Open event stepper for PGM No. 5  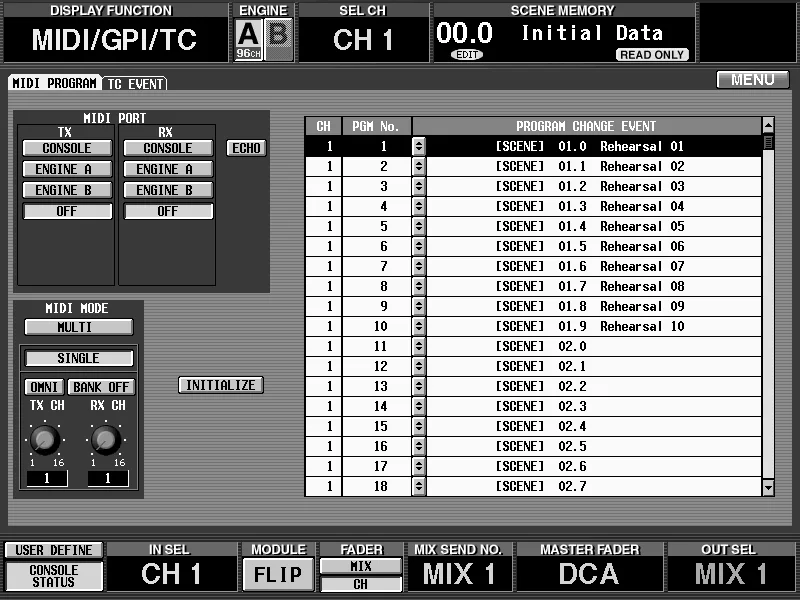[419, 226]
